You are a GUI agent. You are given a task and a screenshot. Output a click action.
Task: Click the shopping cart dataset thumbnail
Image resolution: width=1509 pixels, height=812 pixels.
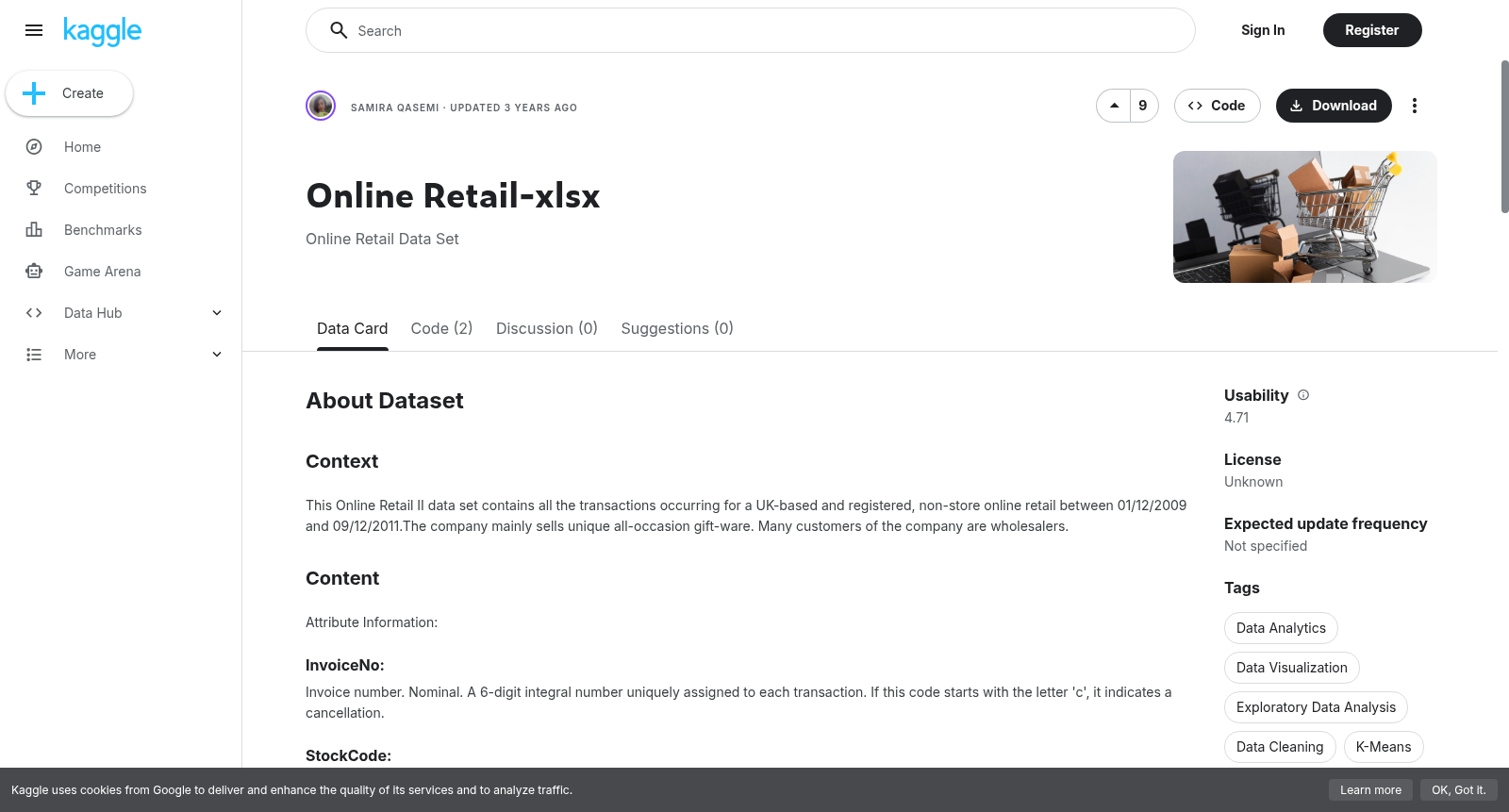[x=1305, y=217]
